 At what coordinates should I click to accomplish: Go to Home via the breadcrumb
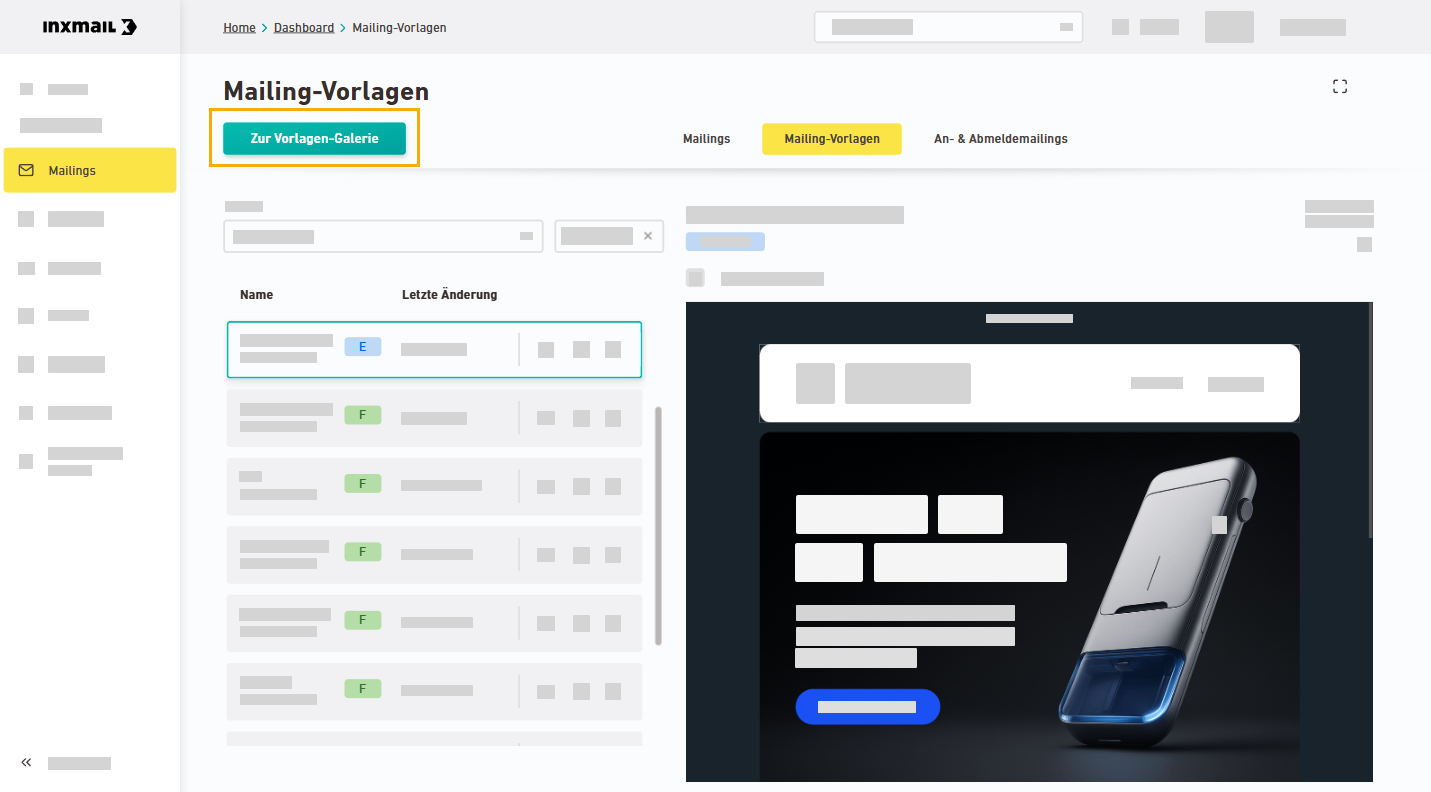pos(239,28)
